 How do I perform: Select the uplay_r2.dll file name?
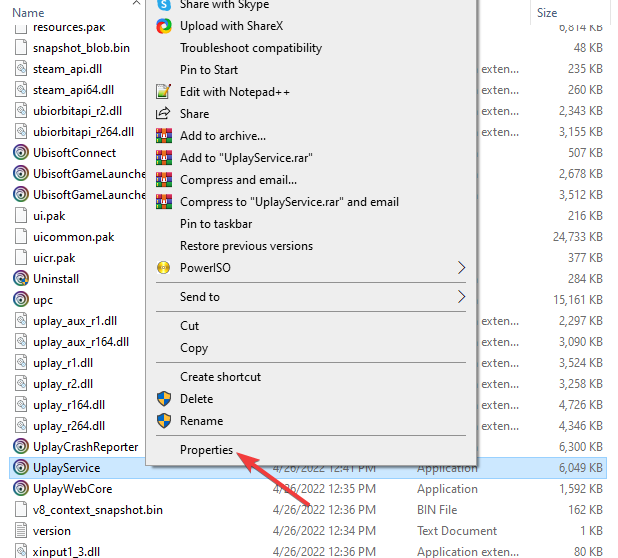click(63, 384)
